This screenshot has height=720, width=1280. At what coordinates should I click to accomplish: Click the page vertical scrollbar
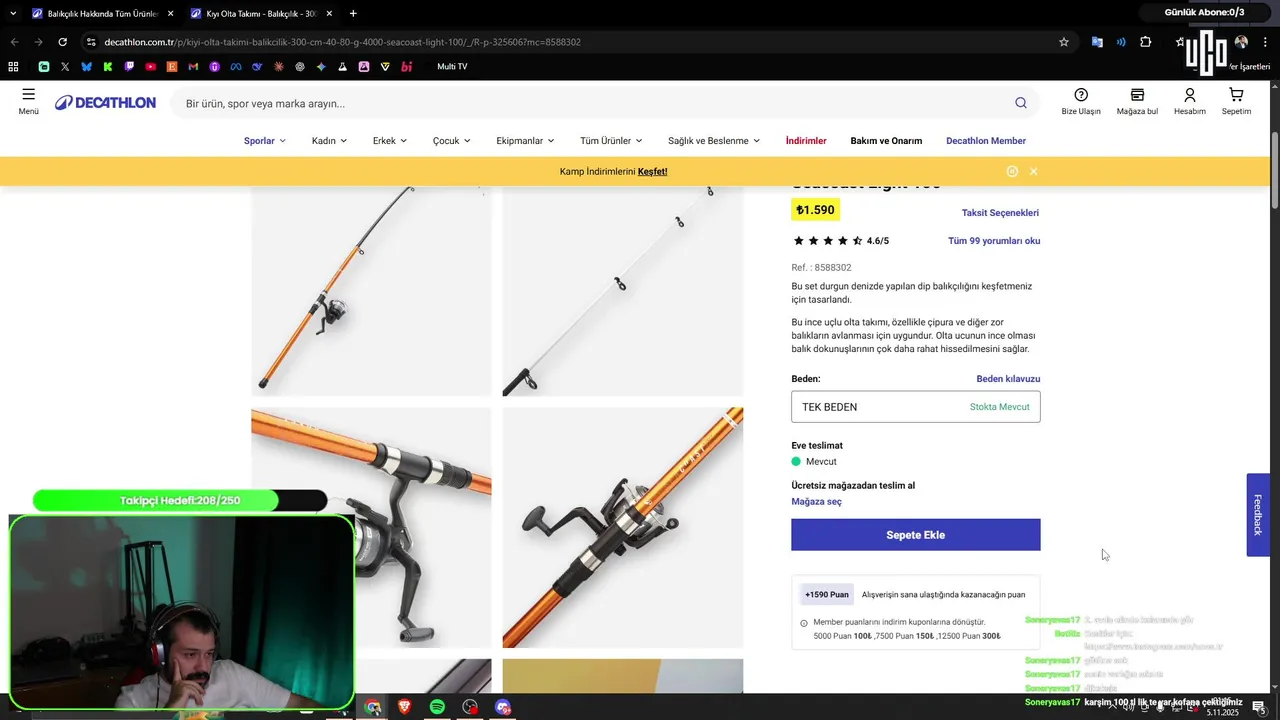point(1274,170)
